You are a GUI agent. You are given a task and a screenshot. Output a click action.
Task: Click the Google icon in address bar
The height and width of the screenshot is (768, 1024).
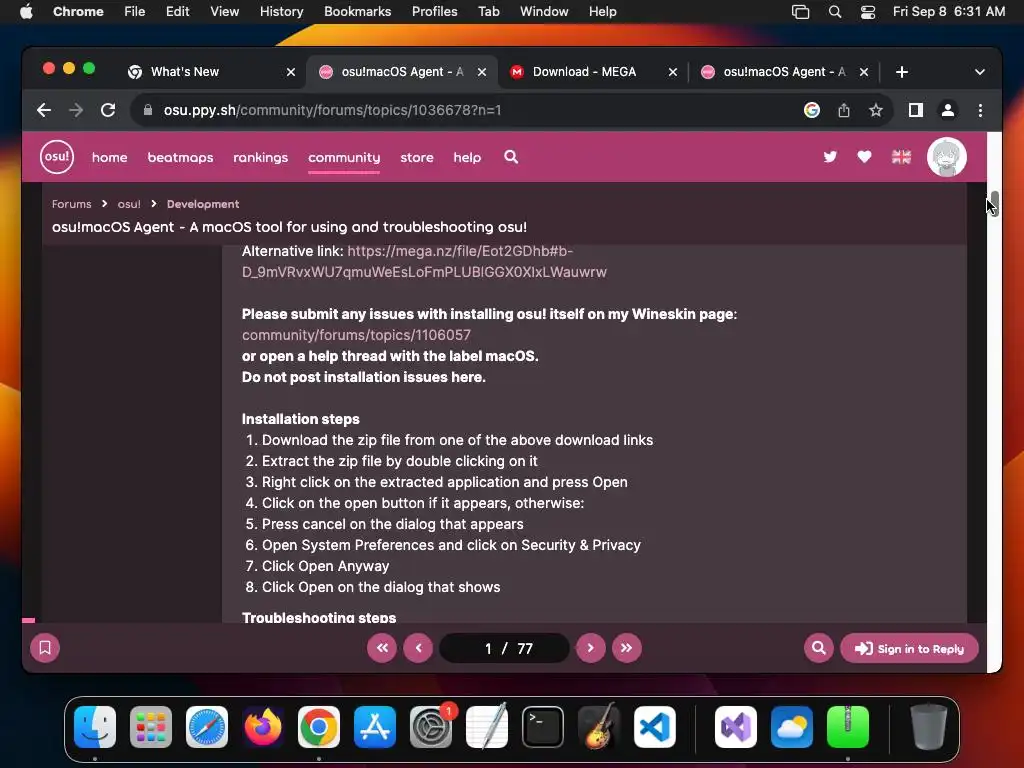click(x=812, y=110)
